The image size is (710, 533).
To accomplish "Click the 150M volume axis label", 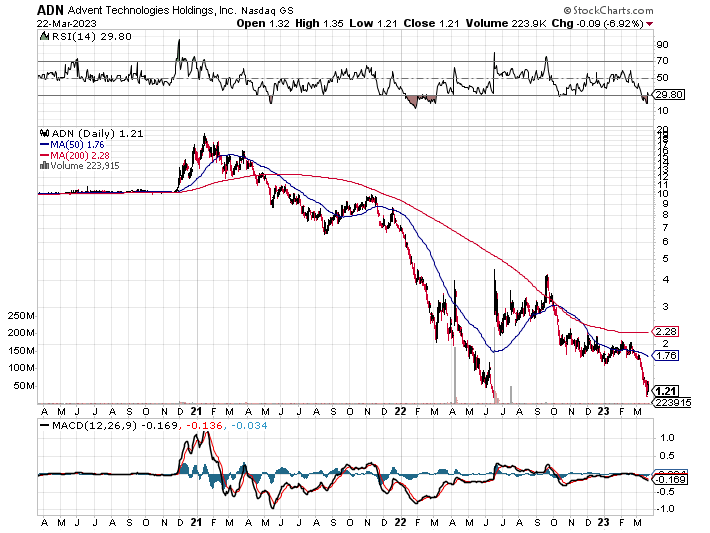I will click(21, 351).
